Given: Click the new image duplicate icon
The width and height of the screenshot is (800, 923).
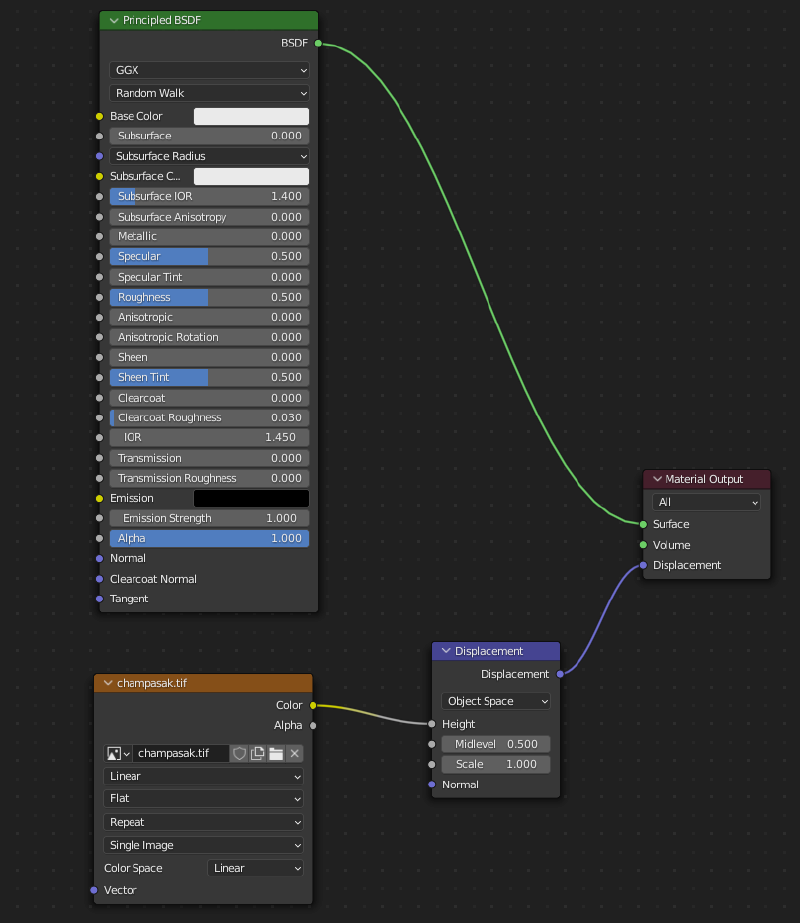Looking at the screenshot, I should click(x=258, y=753).
